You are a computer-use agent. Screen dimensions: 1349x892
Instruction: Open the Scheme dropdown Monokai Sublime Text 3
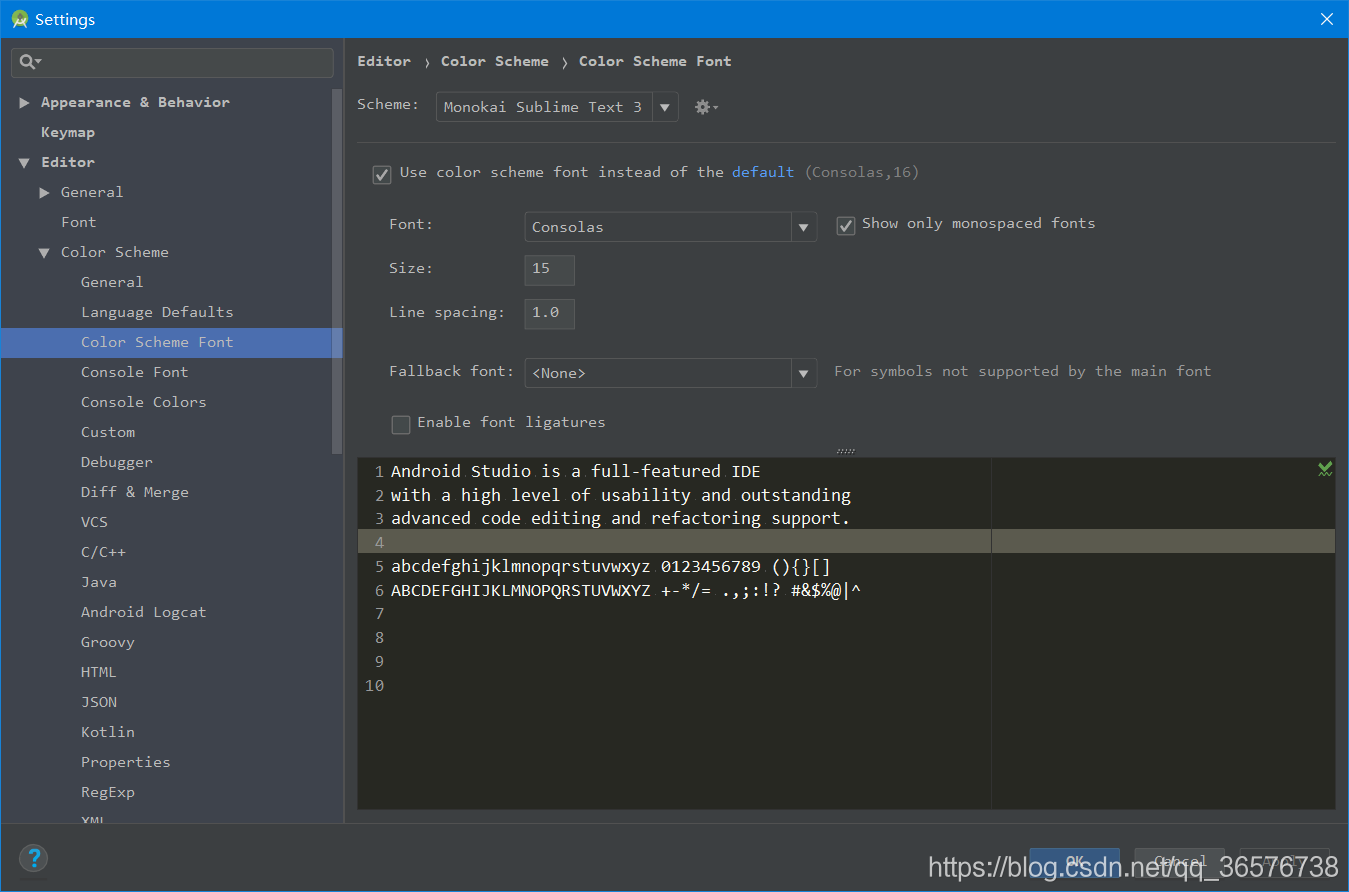pyautogui.click(x=557, y=107)
